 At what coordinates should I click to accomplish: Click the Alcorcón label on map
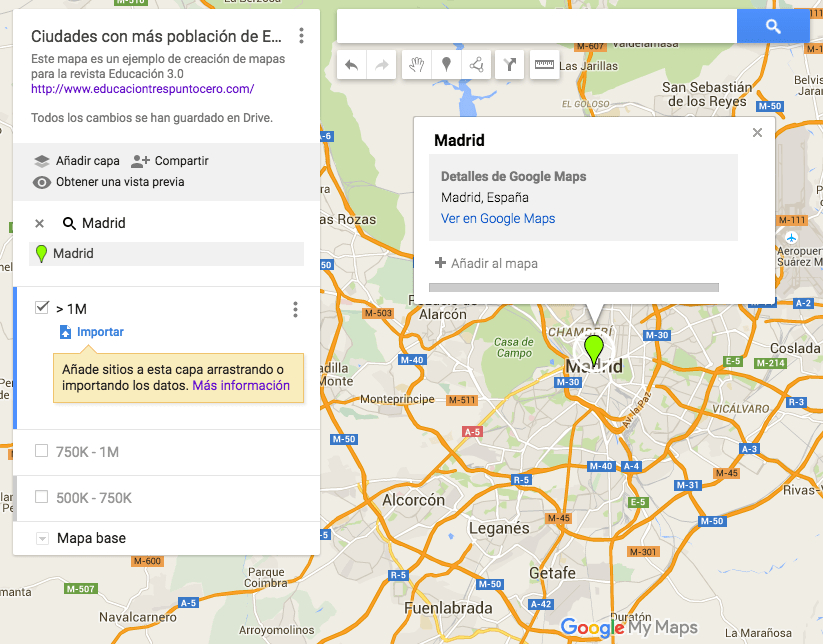point(414,500)
